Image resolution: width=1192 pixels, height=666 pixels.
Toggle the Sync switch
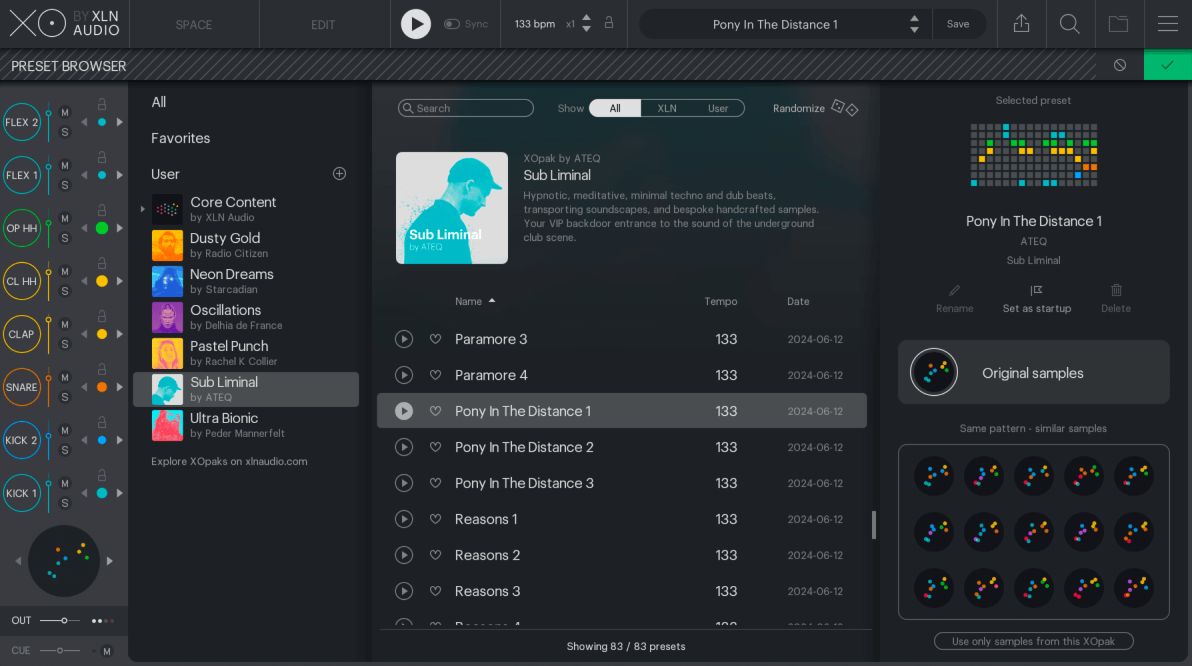click(452, 24)
